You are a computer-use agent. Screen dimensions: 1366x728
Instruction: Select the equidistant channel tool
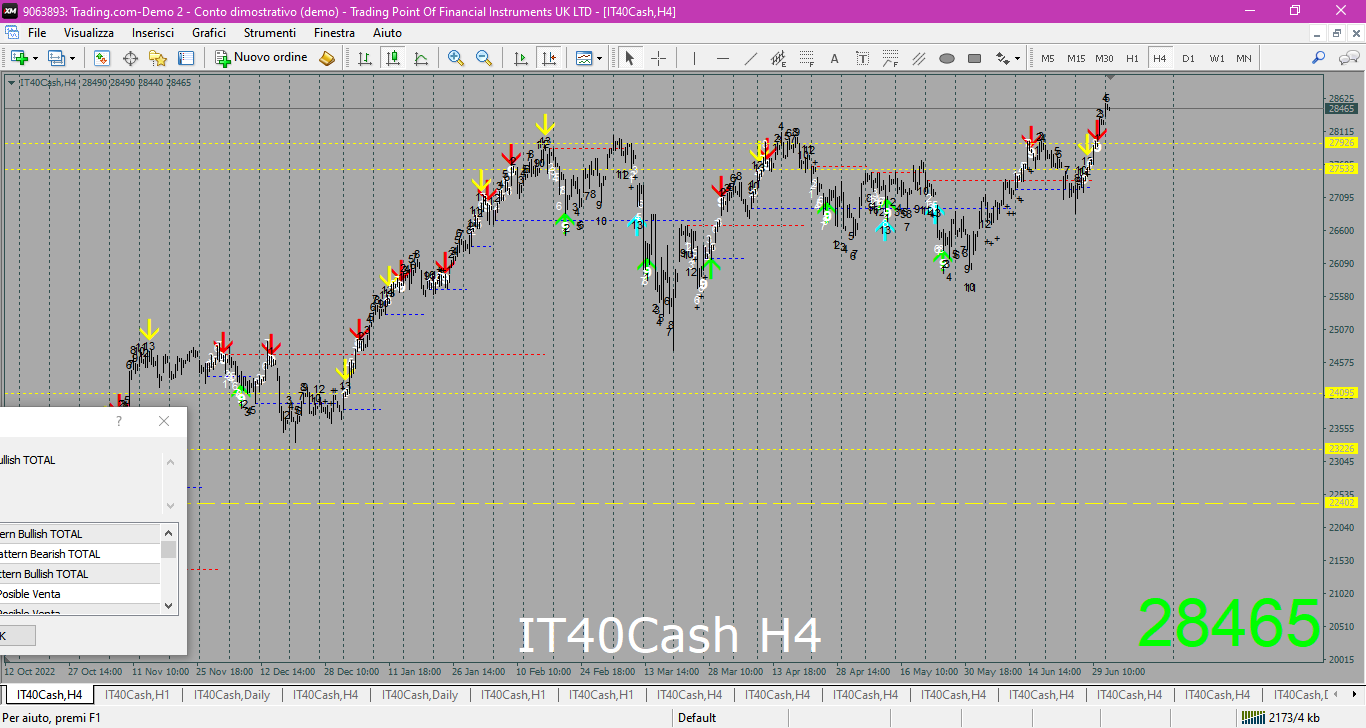(779, 58)
